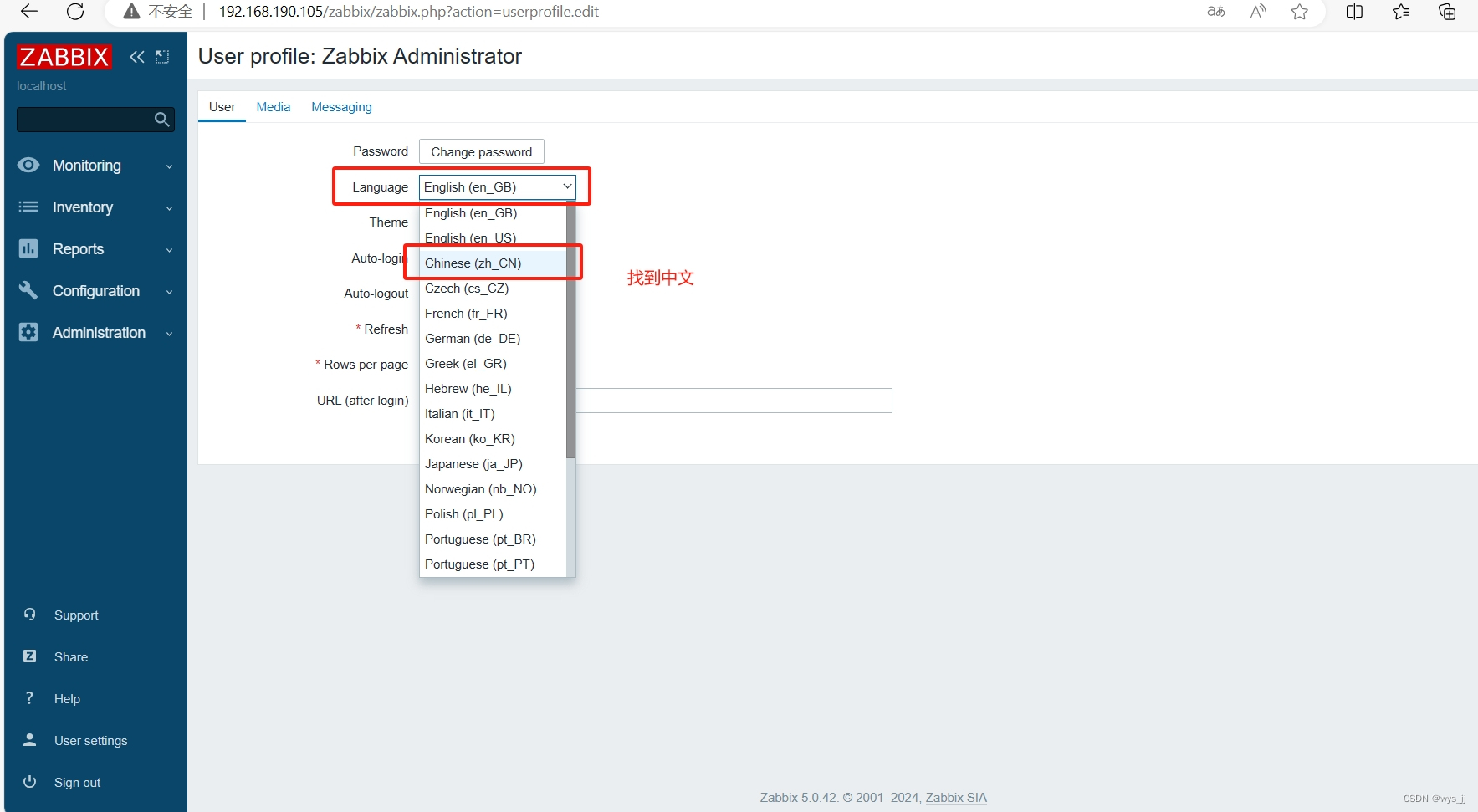Select Portuguese (pt_PT) language
The image size is (1478, 812).
pyautogui.click(x=493, y=564)
